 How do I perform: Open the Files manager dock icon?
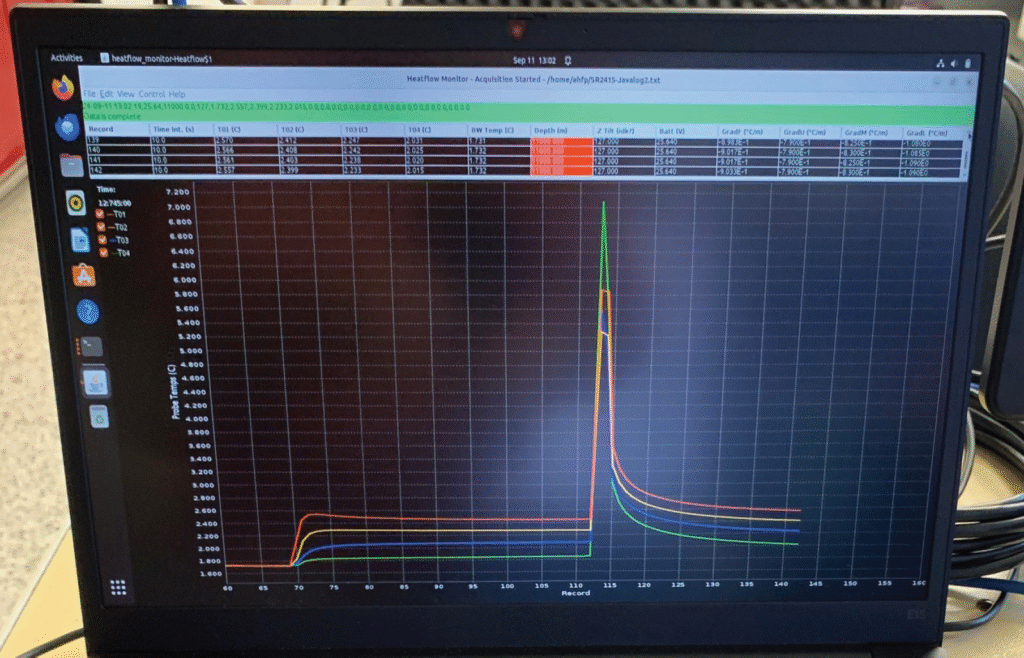tap(71, 165)
